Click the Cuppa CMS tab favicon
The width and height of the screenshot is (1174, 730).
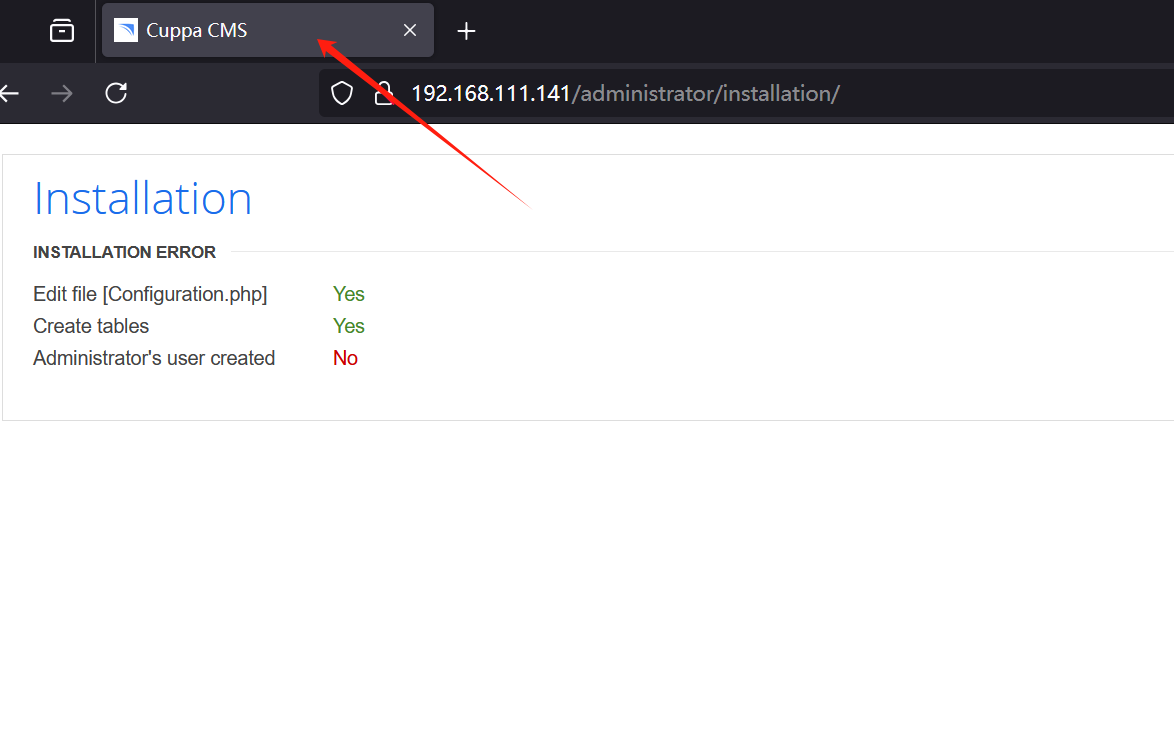[126, 31]
